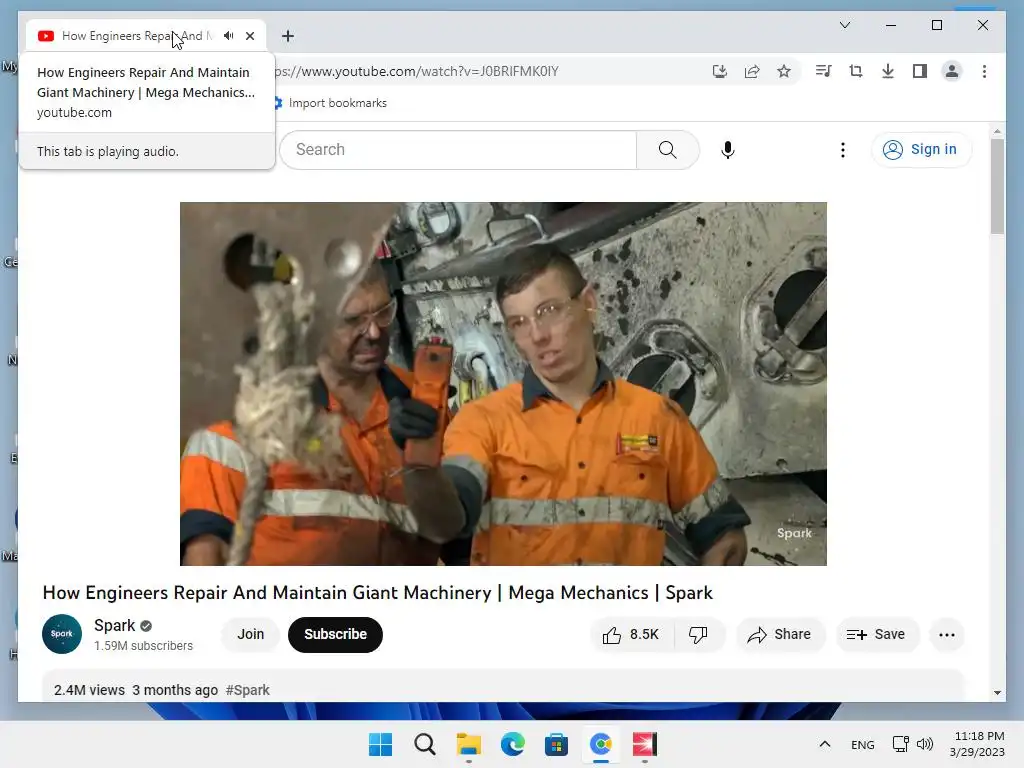Click the scrollbar up arrow
Screen dimensions: 1024x768
(997, 132)
